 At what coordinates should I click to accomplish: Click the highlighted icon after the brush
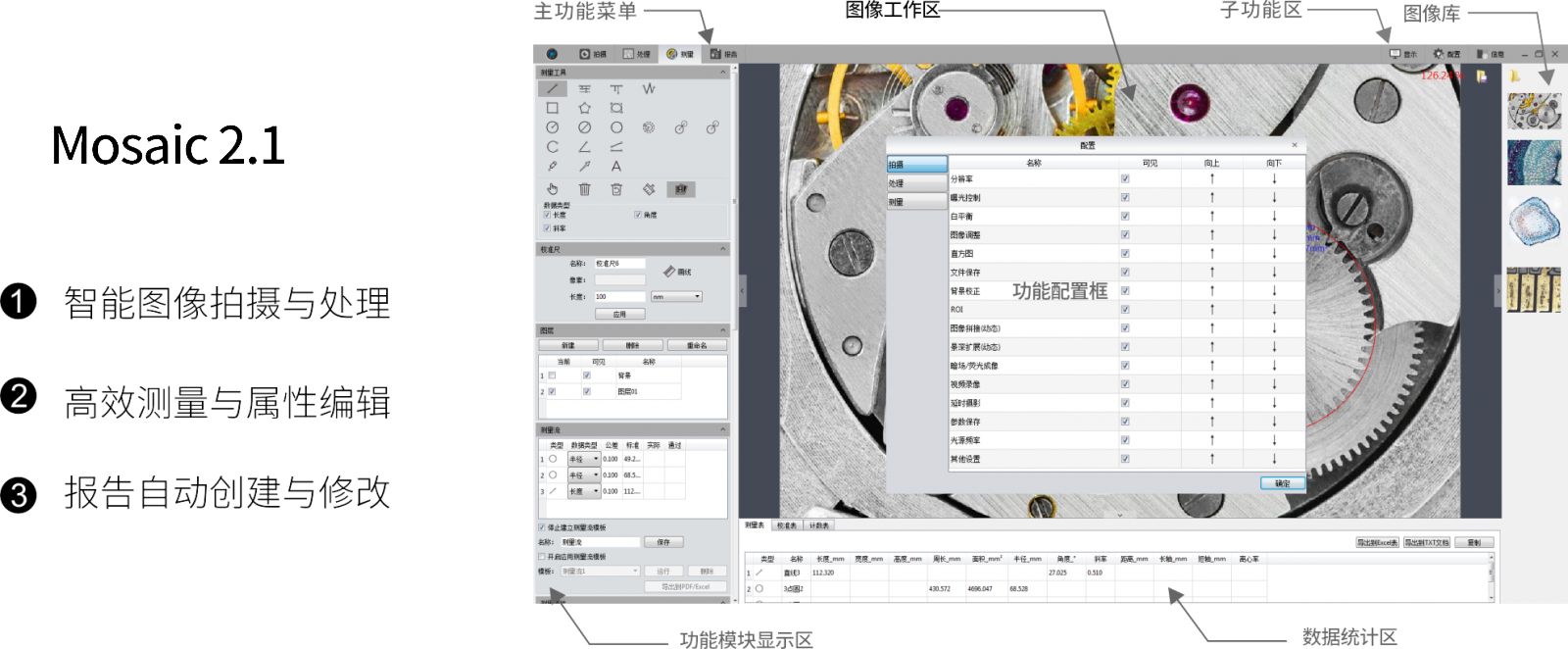pos(681,189)
